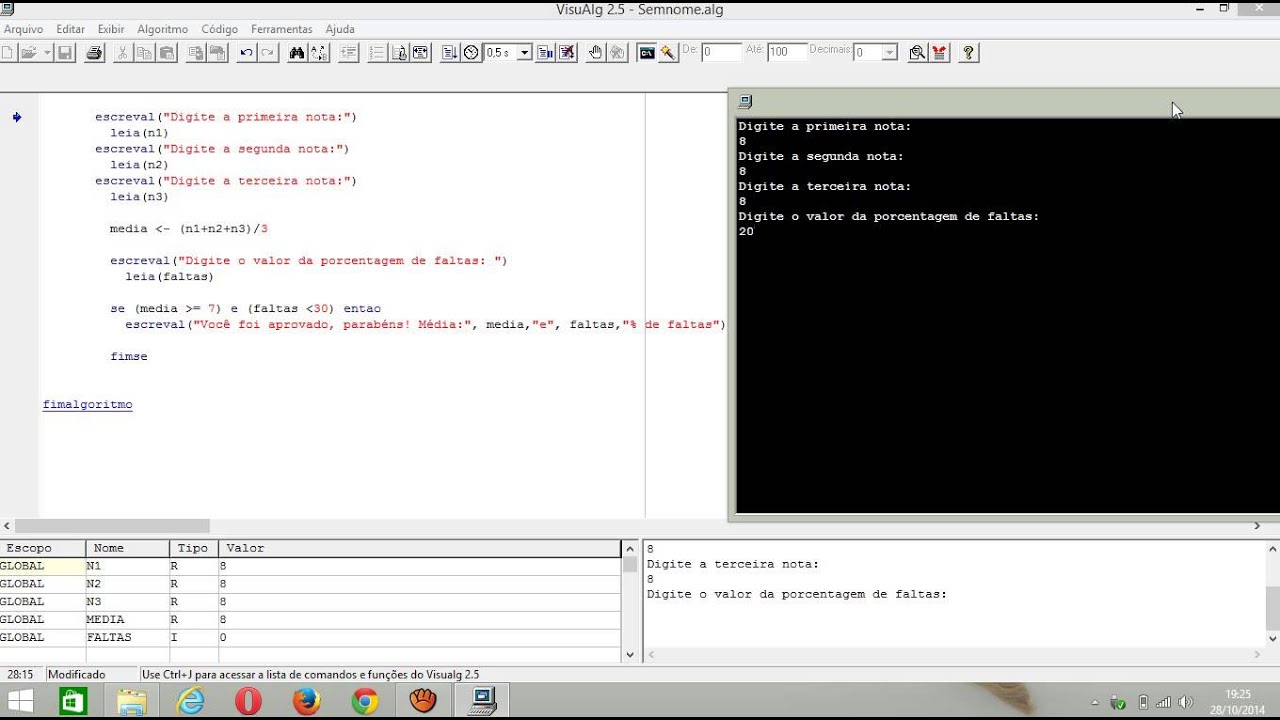Click the timer clock icon
The height and width of the screenshot is (720, 1280).
(472, 52)
